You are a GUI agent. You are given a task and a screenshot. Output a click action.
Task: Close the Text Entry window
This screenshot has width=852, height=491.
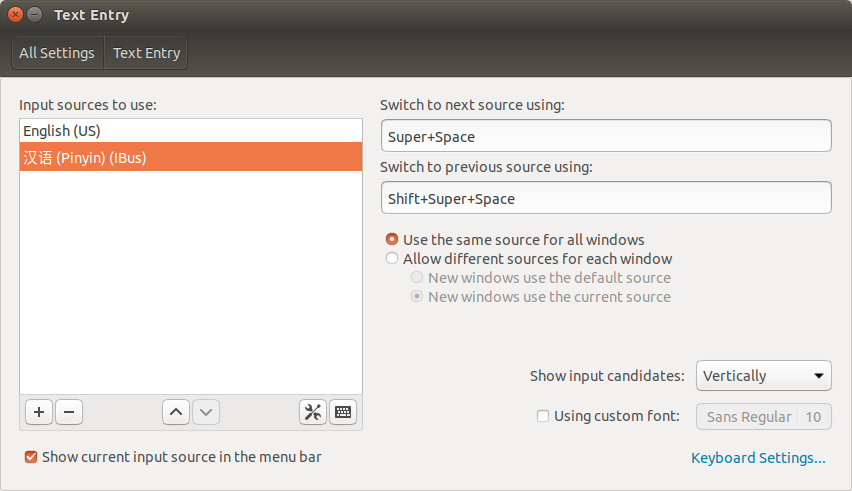coord(15,15)
